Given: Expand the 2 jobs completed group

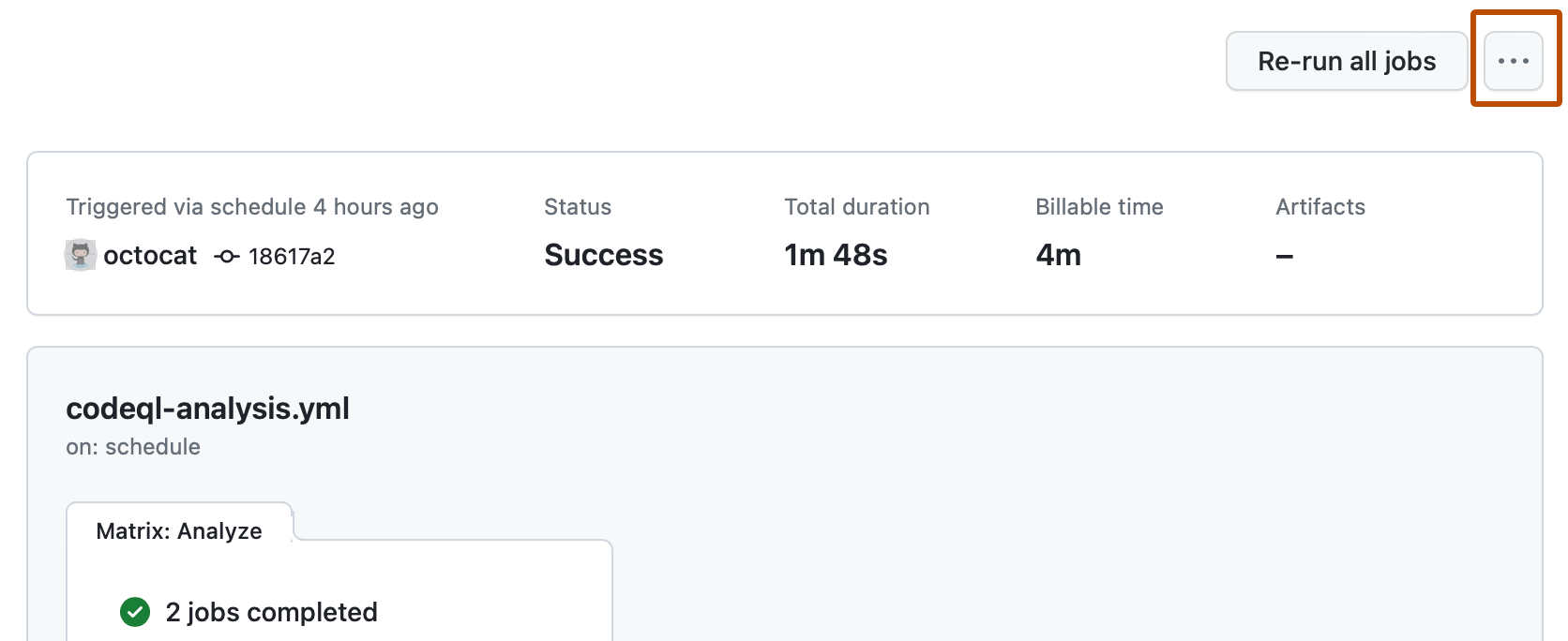Looking at the screenshot, I should point(271,612).
